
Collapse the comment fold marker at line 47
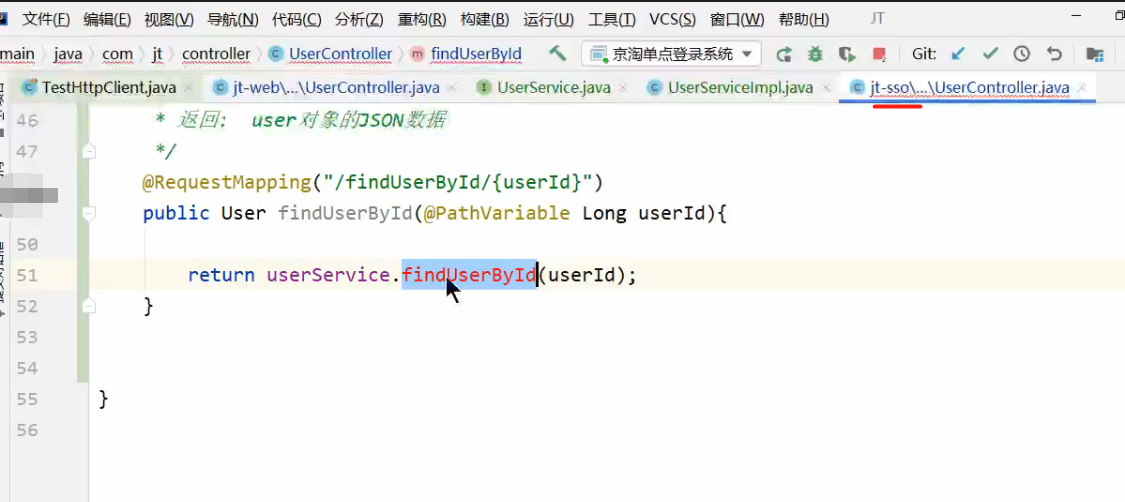point(90,151)
